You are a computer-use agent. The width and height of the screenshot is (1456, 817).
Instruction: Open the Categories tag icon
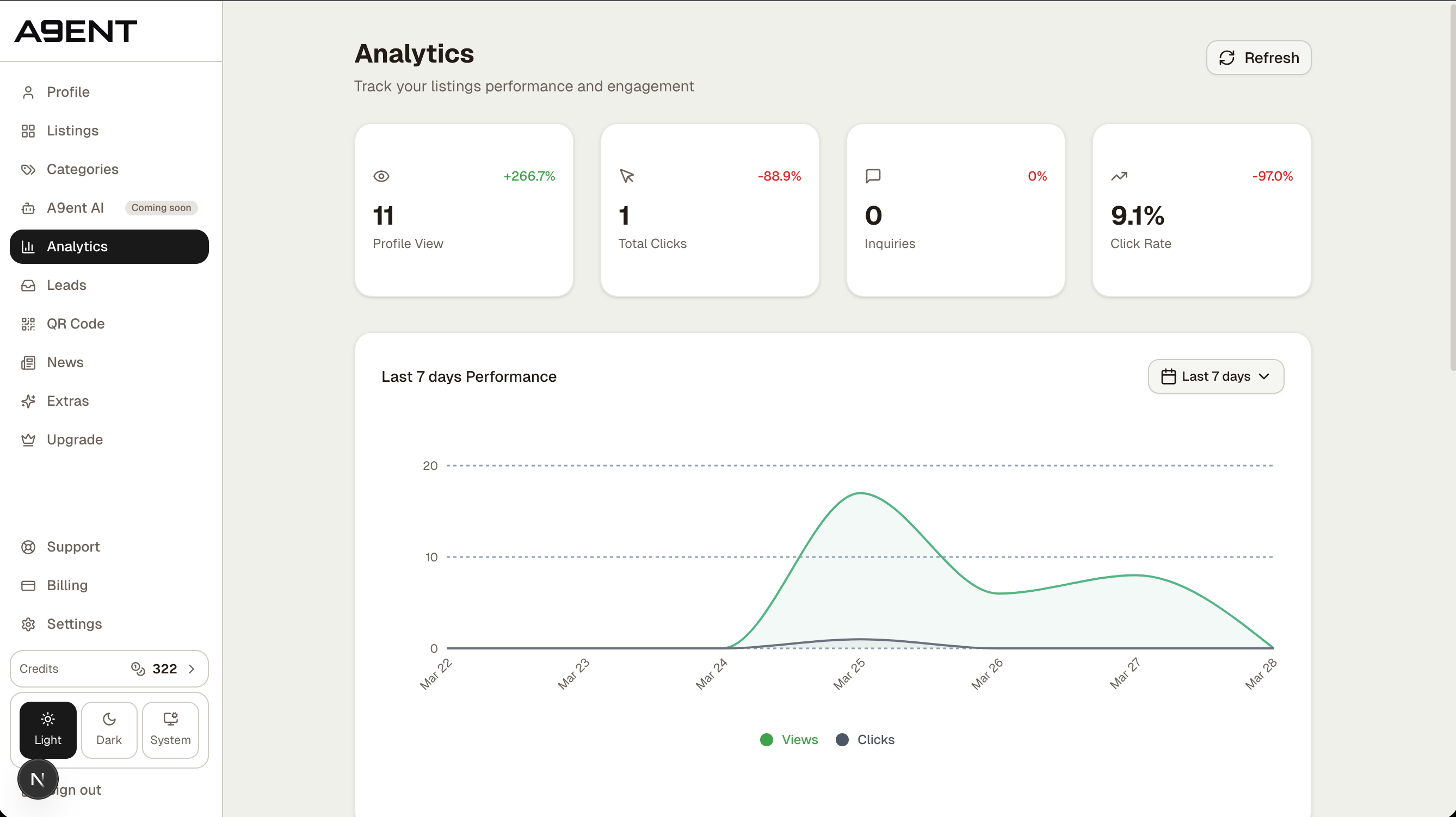29,169
